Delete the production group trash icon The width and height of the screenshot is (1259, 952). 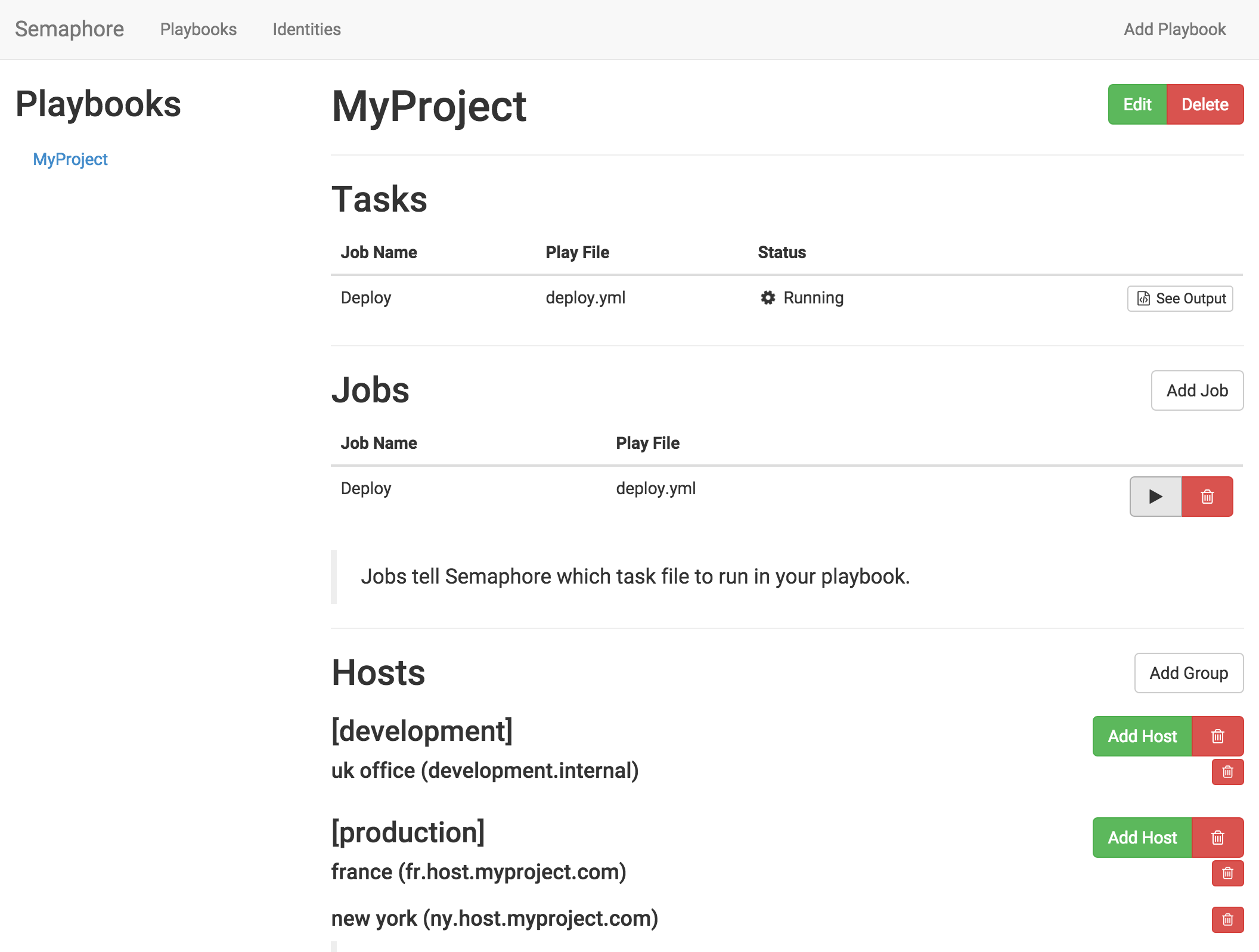[1217, 838]
